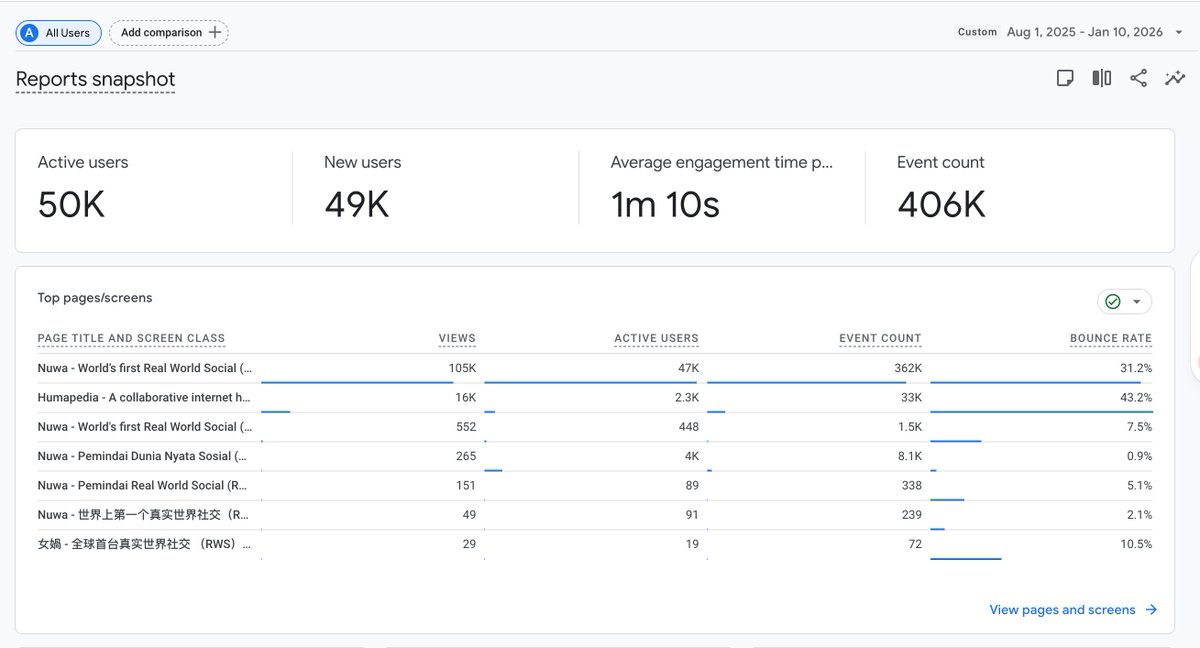This screenshot has height=648, width=1200.
Task: Click the Nuwa 世界上第一个真实世界社交 row title
Action: pyautogui.click(x=144, y=515)
